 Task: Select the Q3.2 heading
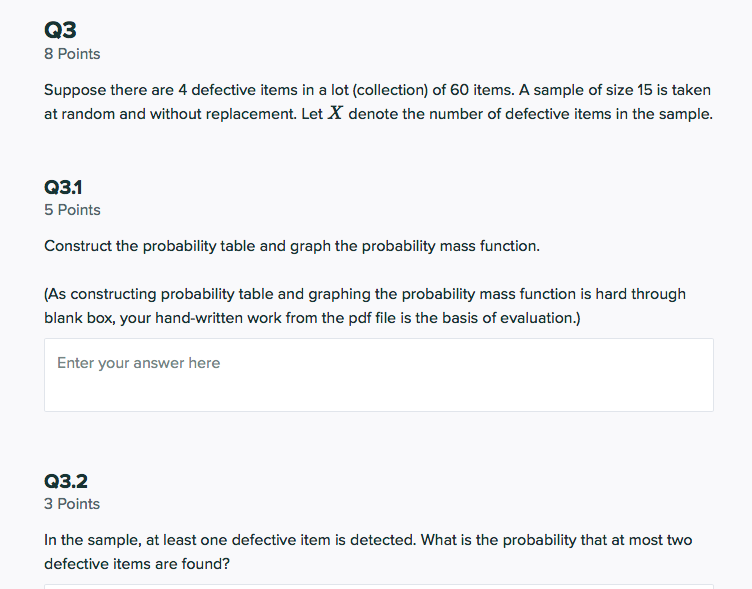click(x=66, y=481)
